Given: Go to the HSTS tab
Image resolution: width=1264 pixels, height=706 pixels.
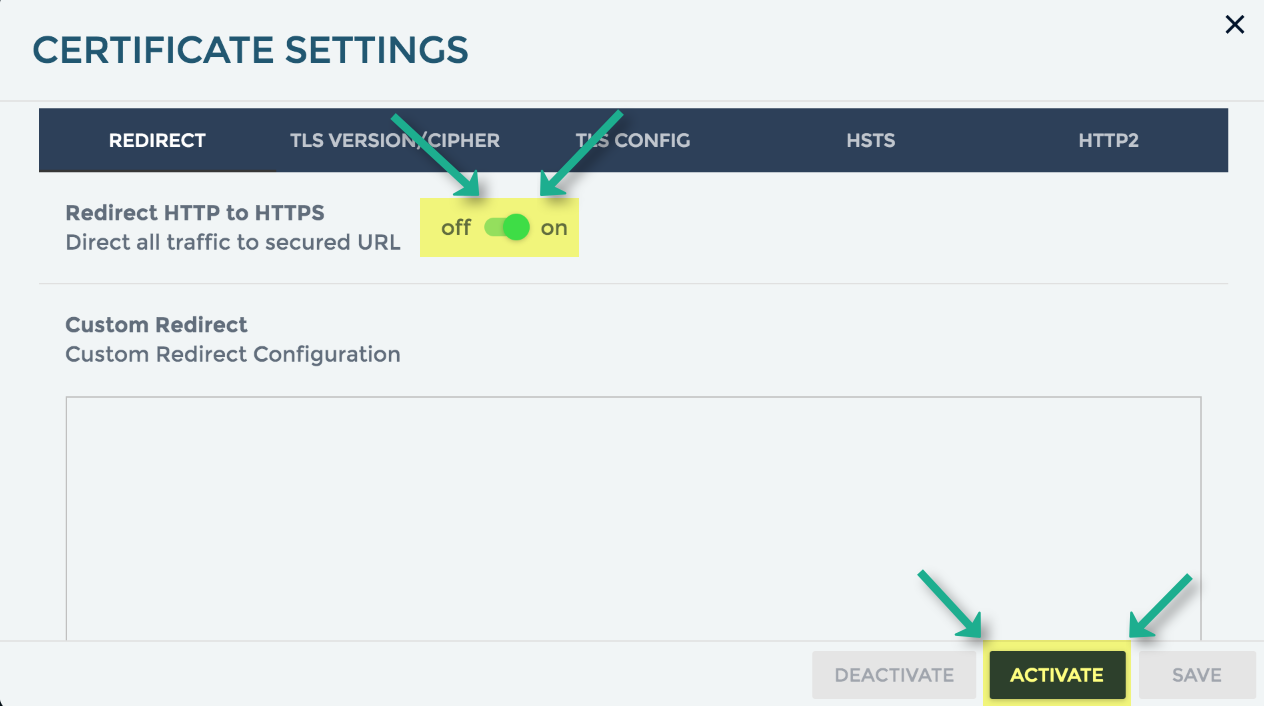Looking at the screenshot, I should click(x=871, y=140).
